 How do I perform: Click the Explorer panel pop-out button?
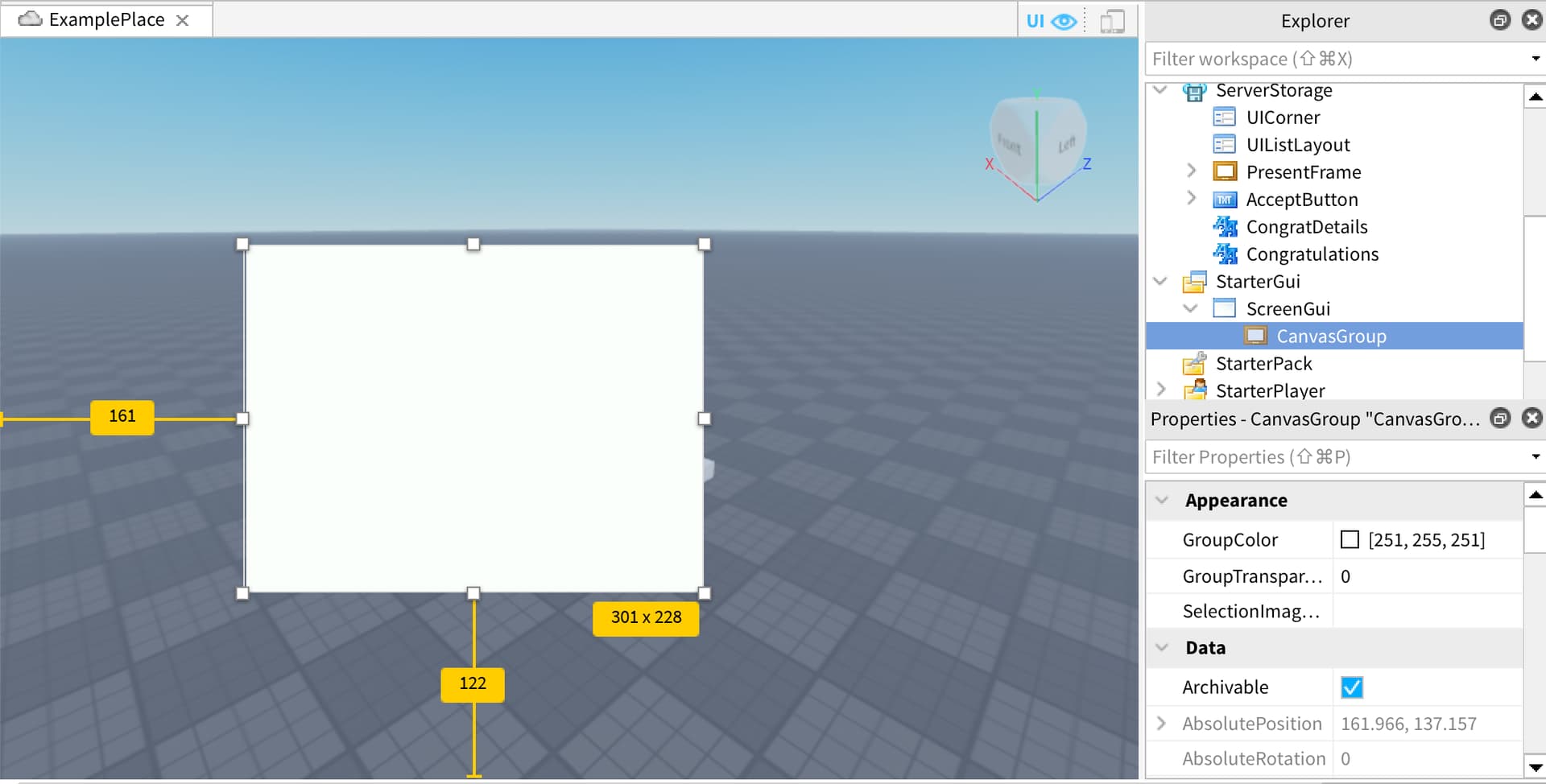pyautogui.click(x=1499, y=19)
